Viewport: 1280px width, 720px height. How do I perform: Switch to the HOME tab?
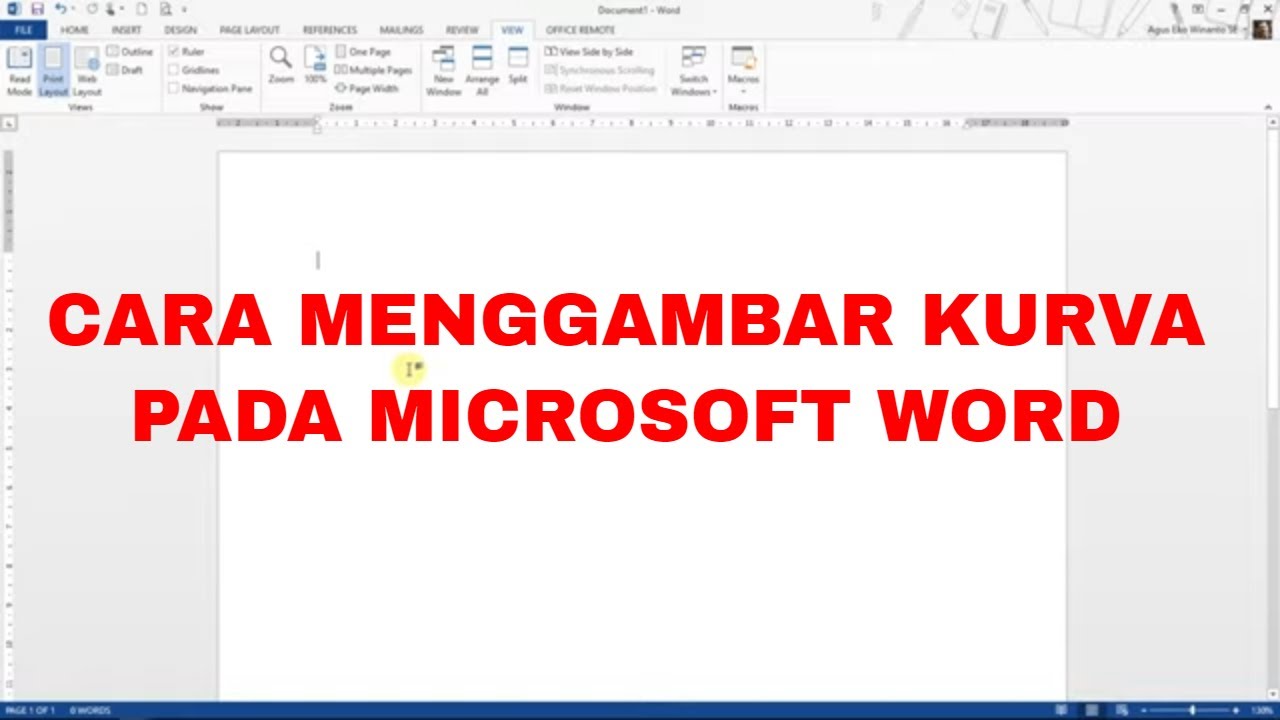(75, 30)
